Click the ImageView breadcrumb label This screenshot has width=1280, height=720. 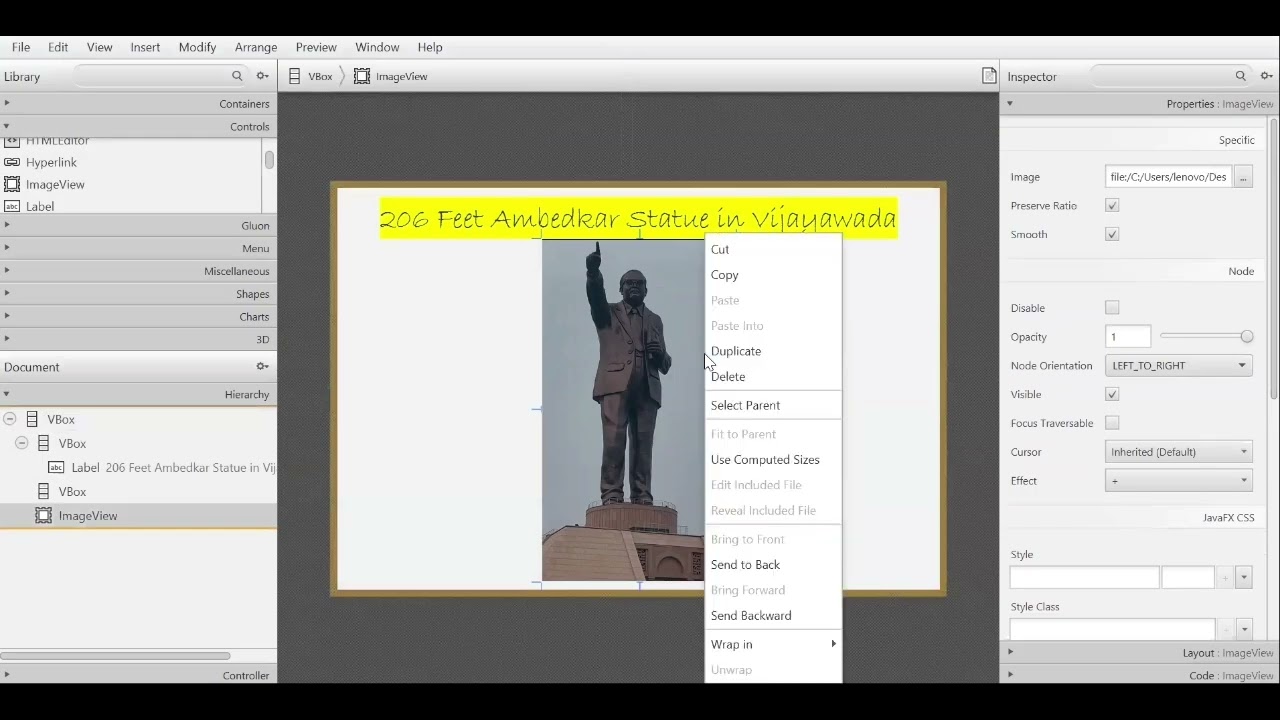coord(402,76)
